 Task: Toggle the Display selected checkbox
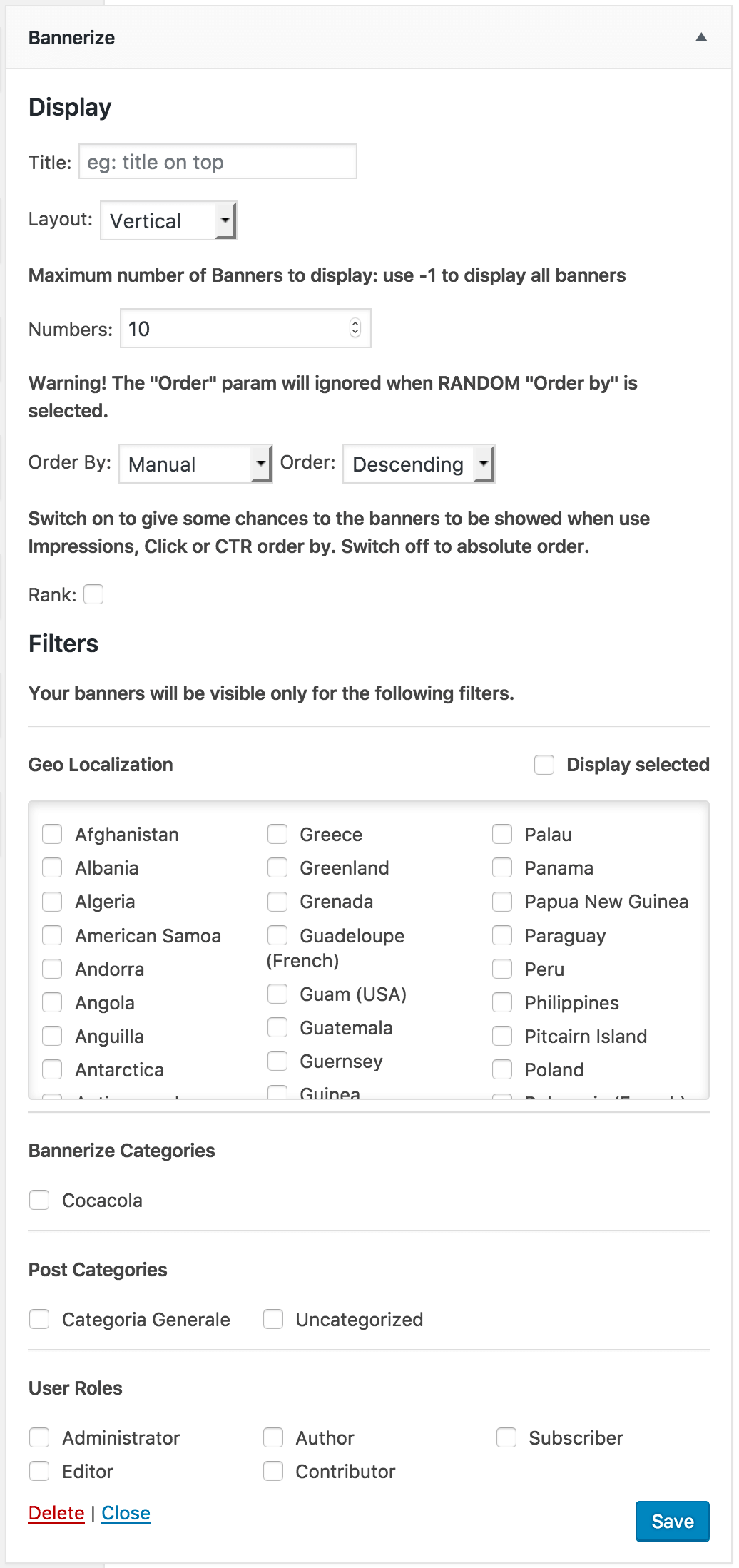544,765
